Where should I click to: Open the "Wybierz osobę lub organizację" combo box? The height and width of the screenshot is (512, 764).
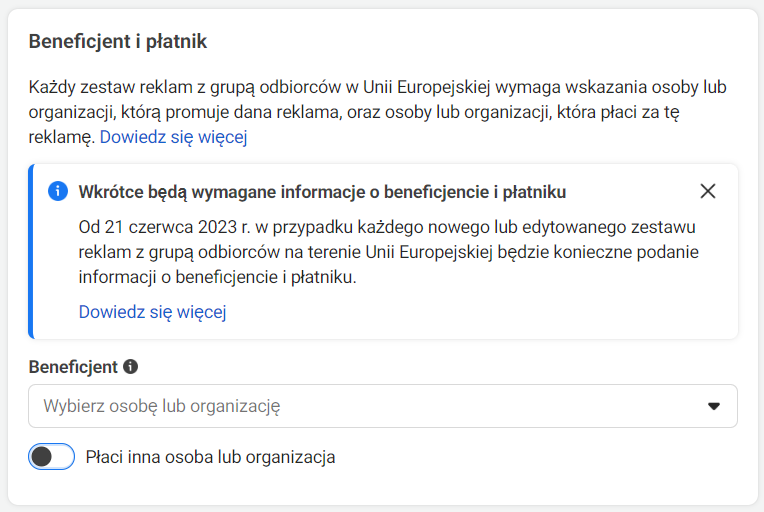[380, 406]
